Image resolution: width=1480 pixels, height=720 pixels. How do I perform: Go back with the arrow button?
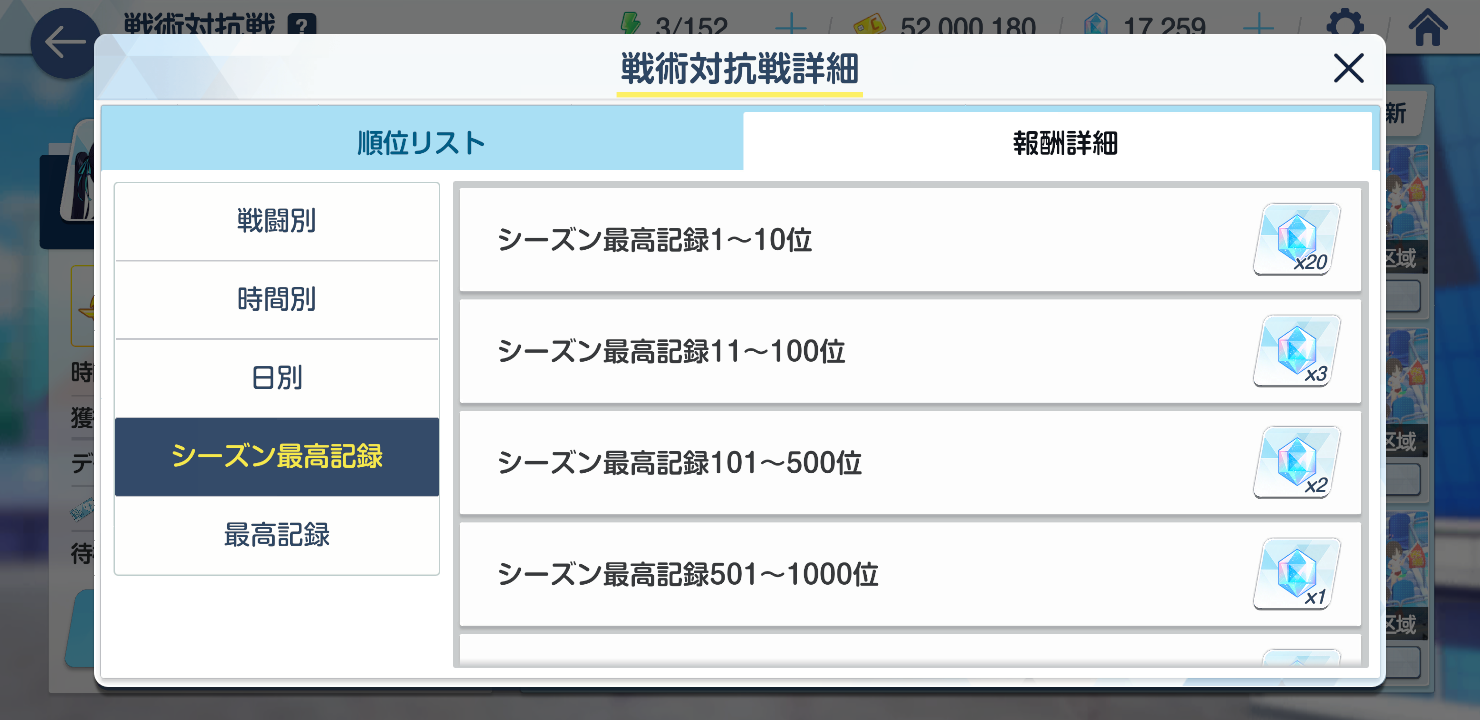pyautogui.click(x=63, y=44)
